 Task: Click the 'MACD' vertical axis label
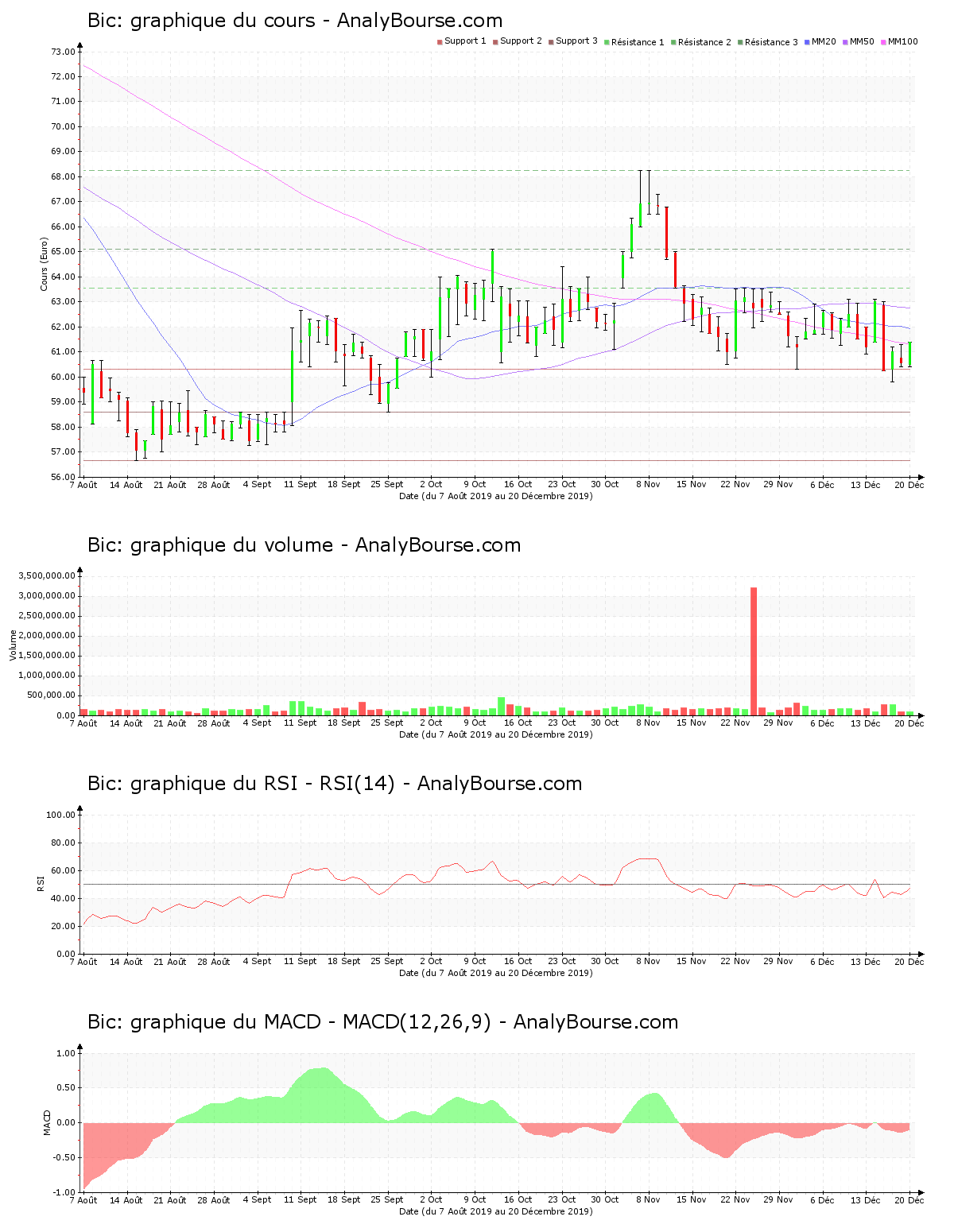[x=47, y=1122]
